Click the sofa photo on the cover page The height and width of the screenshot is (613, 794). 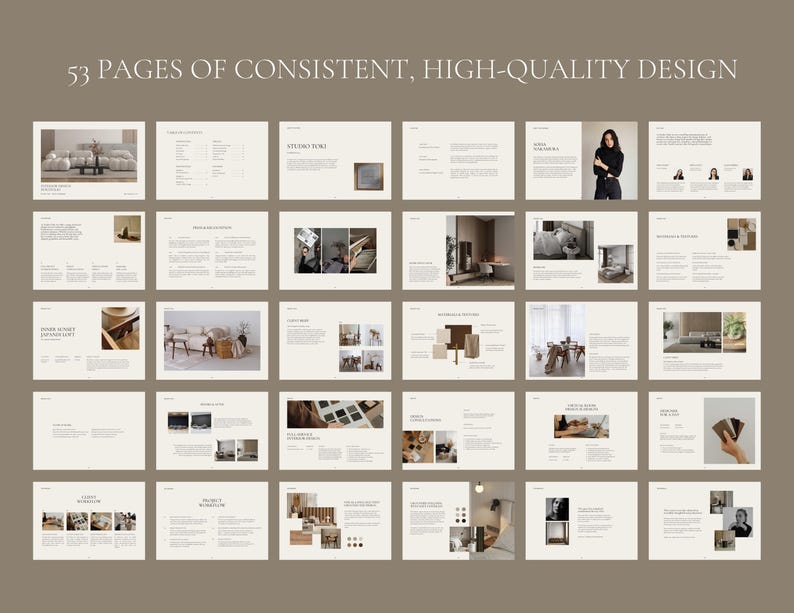pyautogui.click(x=89, y=155)
